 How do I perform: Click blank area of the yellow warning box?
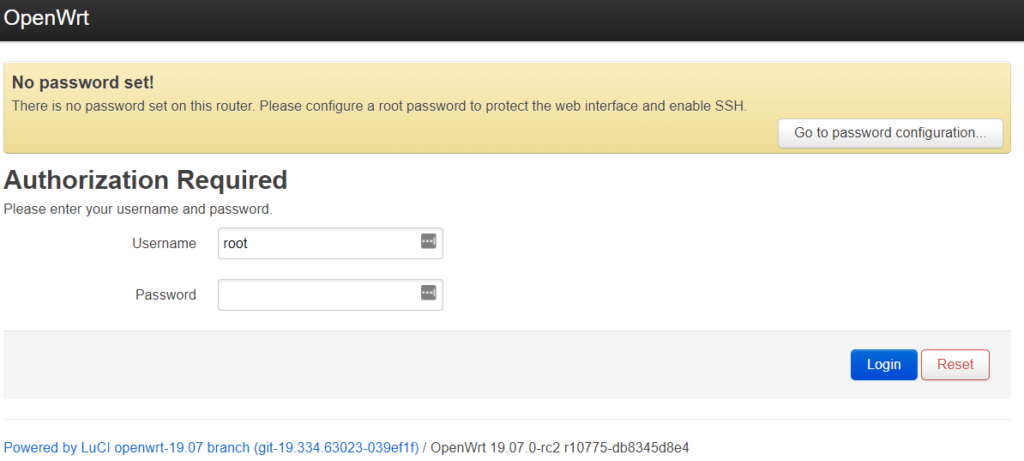(x=392, y=134)
